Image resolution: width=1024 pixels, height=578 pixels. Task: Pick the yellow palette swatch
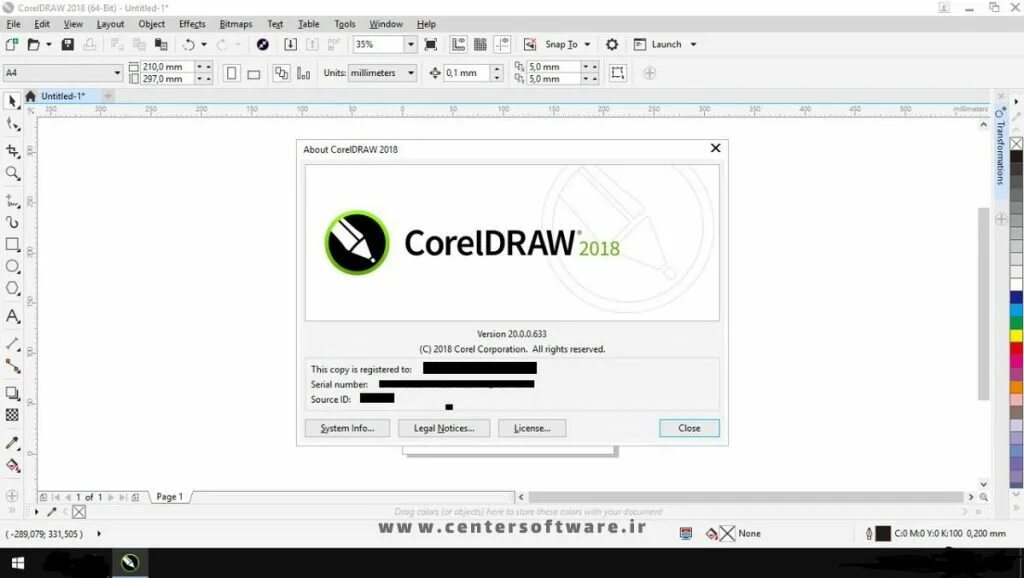pos(1017,336)
